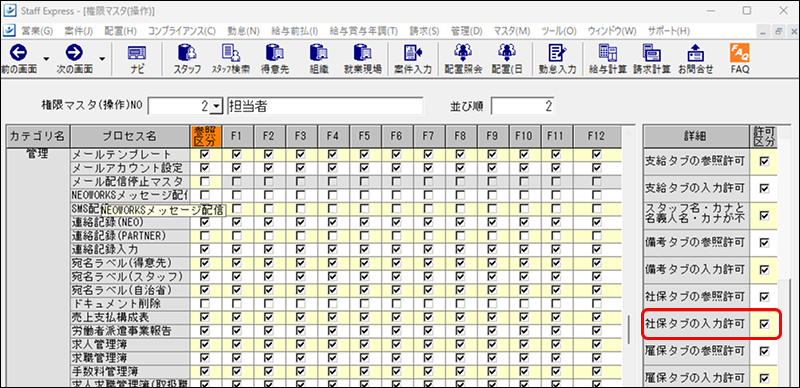Select the 労働者派遣事業報告 process row
The height and width of the screenshot is (388, 800).
coord(129,331)
